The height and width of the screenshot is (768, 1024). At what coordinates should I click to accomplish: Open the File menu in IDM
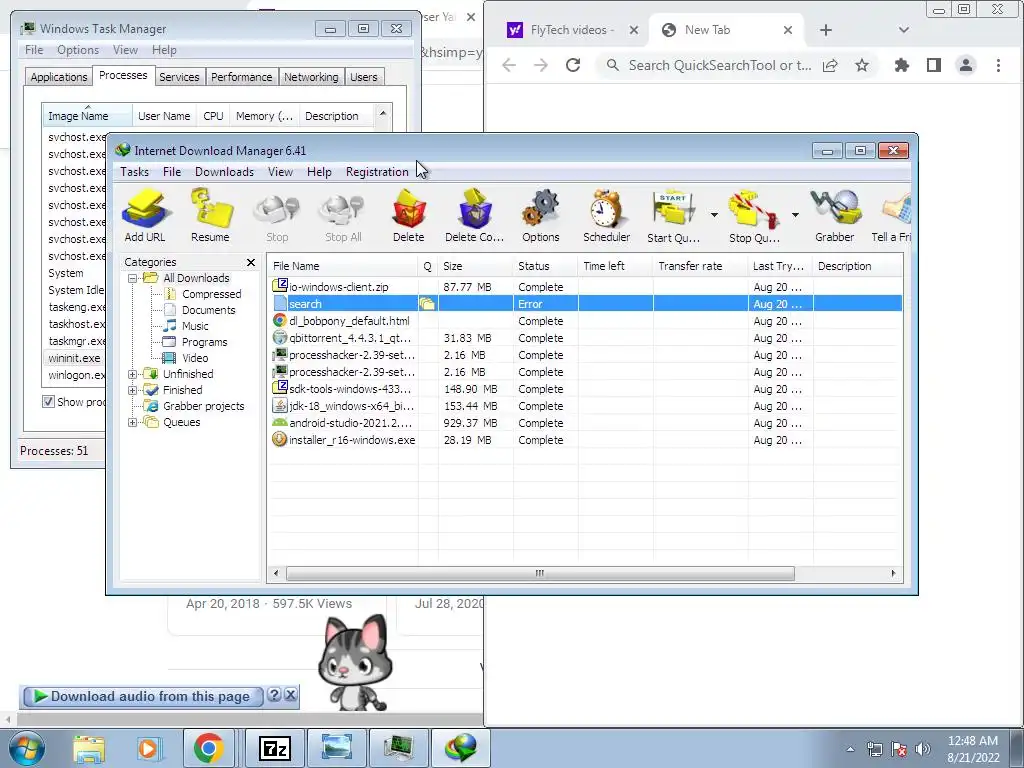tap(172, 172)
